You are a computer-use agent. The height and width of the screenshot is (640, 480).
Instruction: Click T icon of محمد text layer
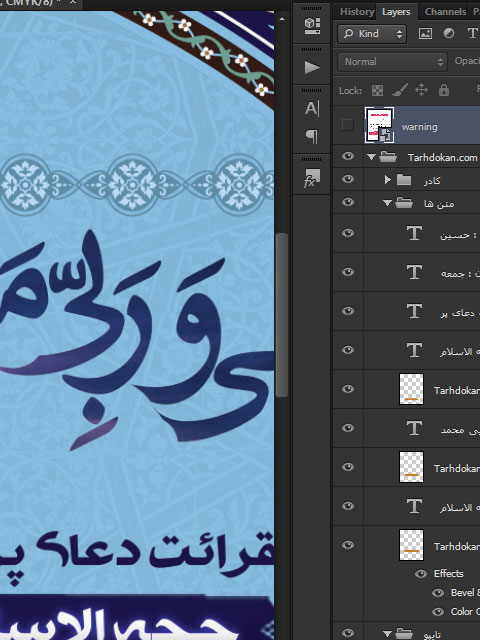pos(414,428)
